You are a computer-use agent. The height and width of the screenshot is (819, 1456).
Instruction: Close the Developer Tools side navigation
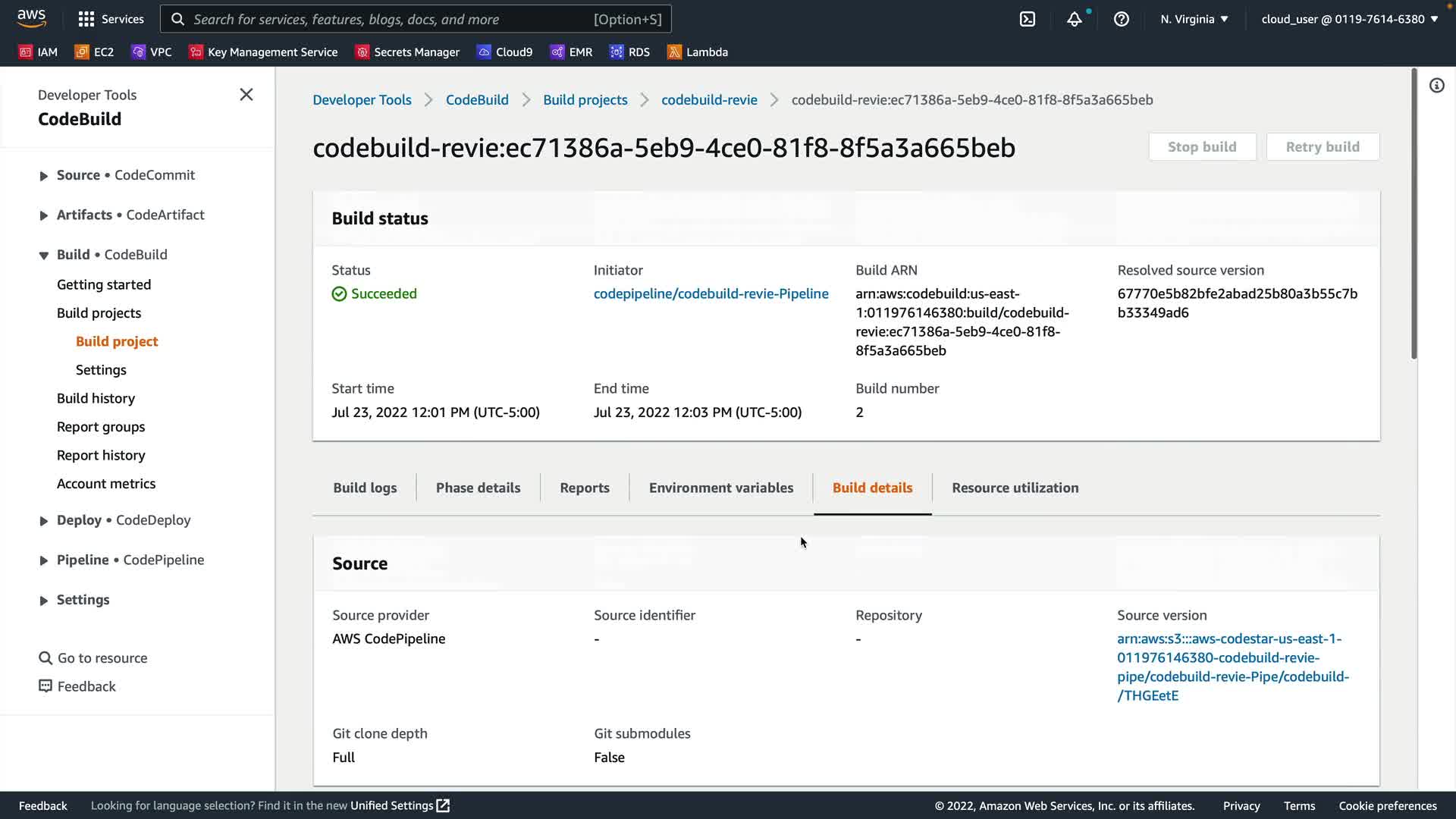246,95
